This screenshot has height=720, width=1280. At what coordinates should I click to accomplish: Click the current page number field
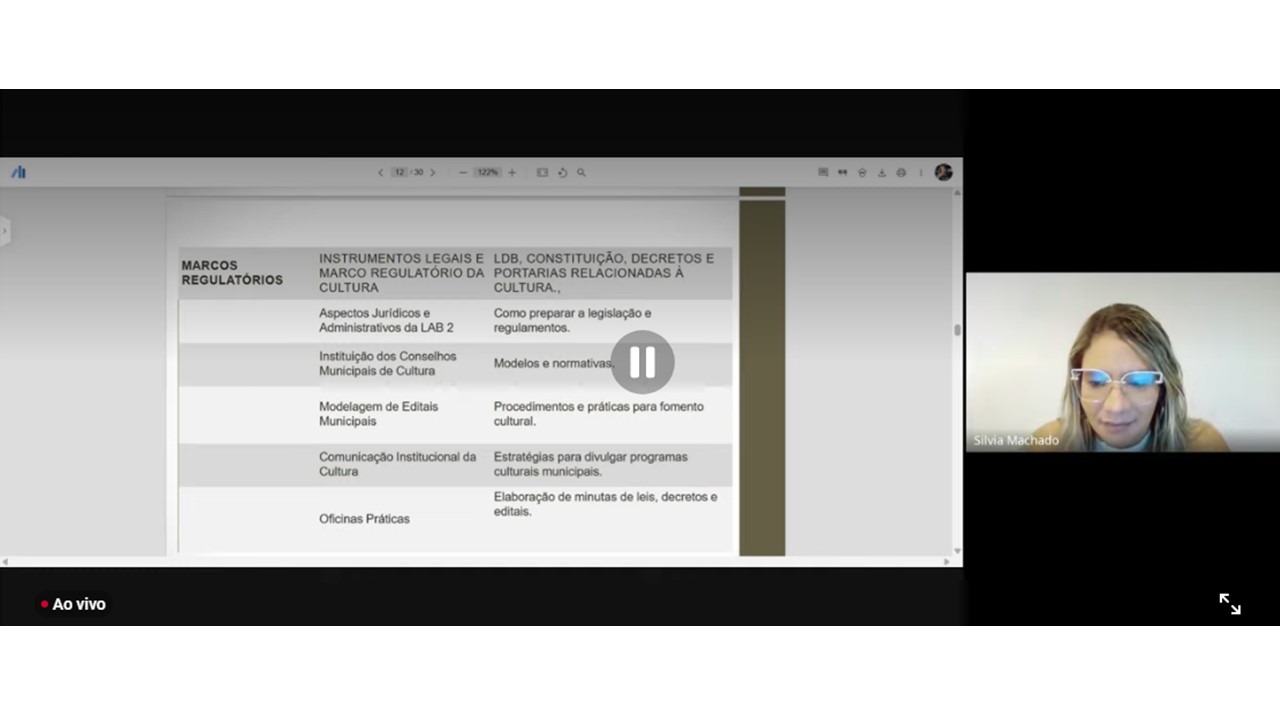coord(399,173)
